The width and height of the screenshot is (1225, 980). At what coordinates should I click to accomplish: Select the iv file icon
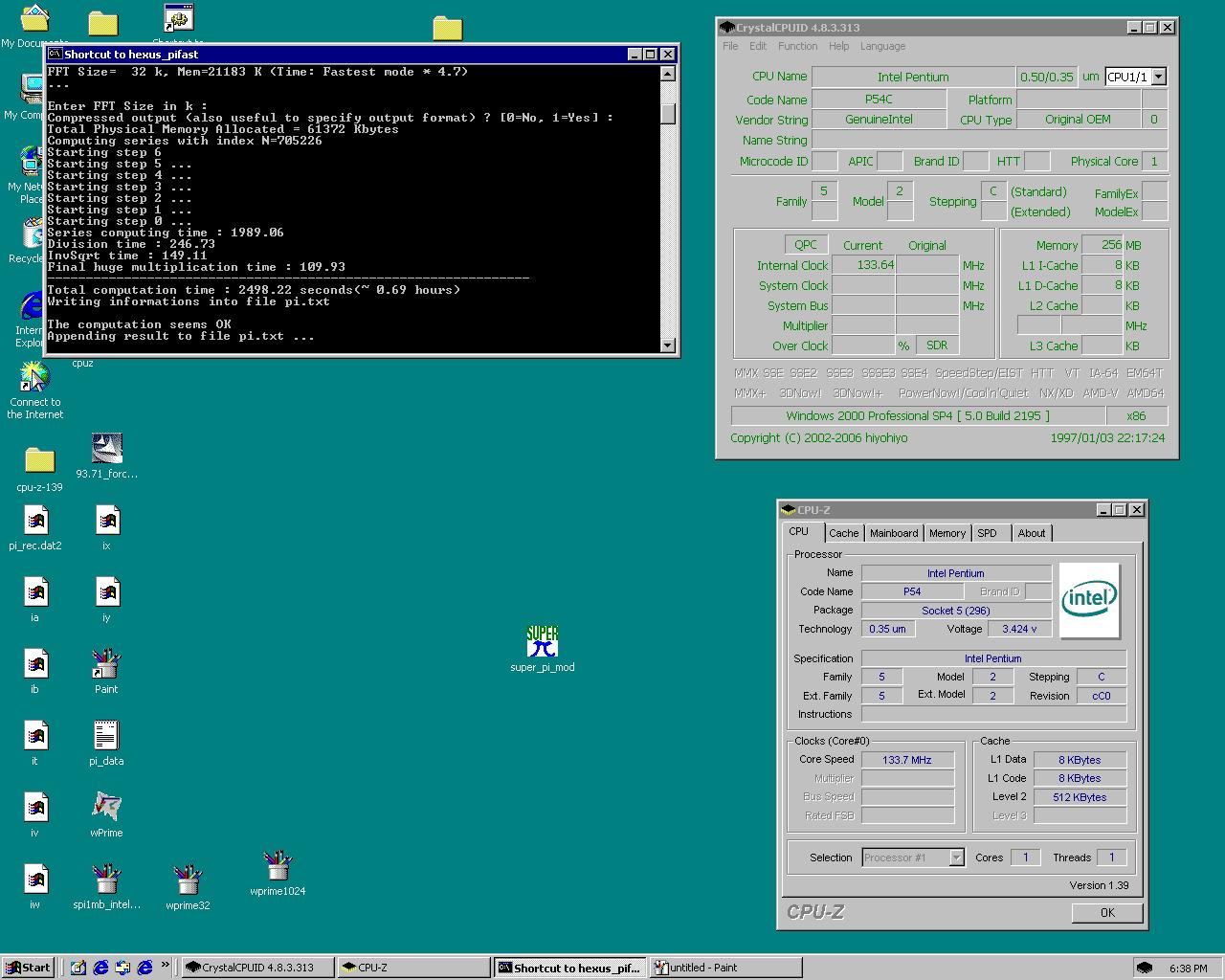(x=35, y=814)
